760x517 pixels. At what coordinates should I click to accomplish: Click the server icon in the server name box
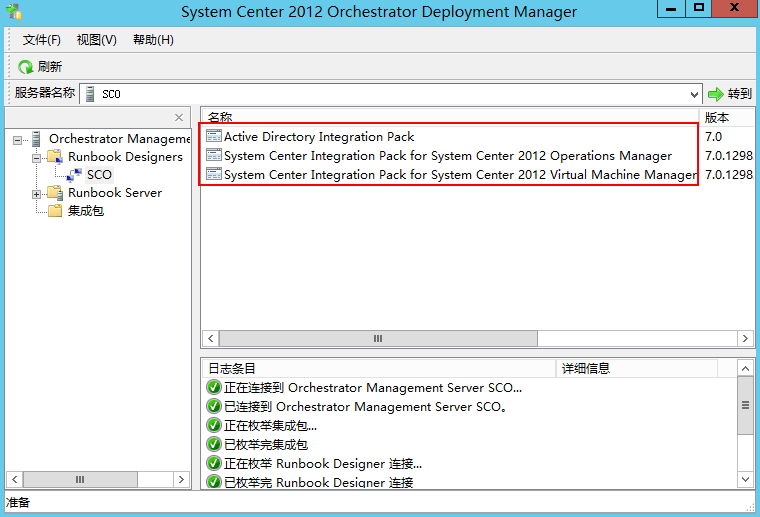pyautogui.click(x=90, y=94)
